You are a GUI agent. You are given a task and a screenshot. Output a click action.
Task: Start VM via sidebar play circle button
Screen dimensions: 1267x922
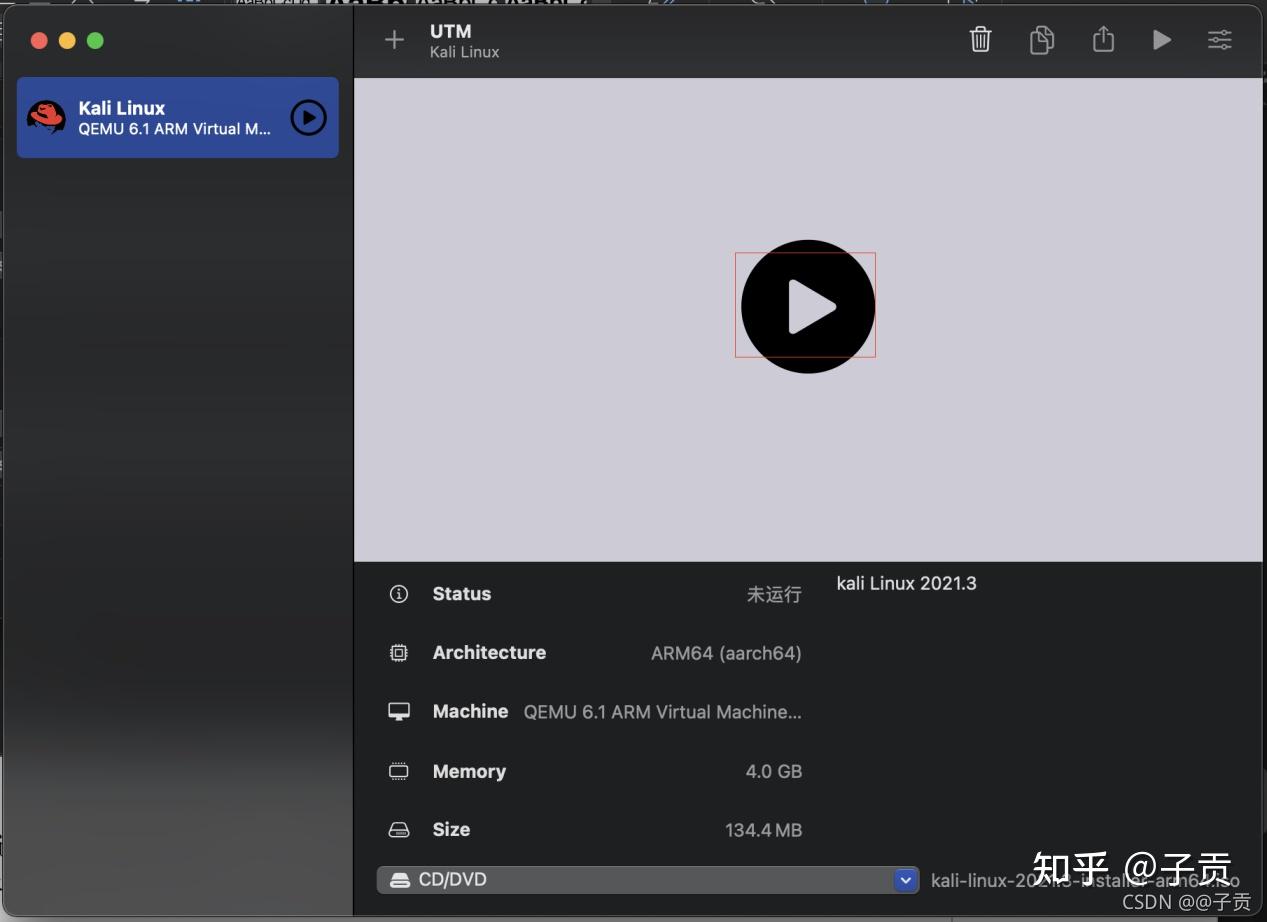point(308,117)
